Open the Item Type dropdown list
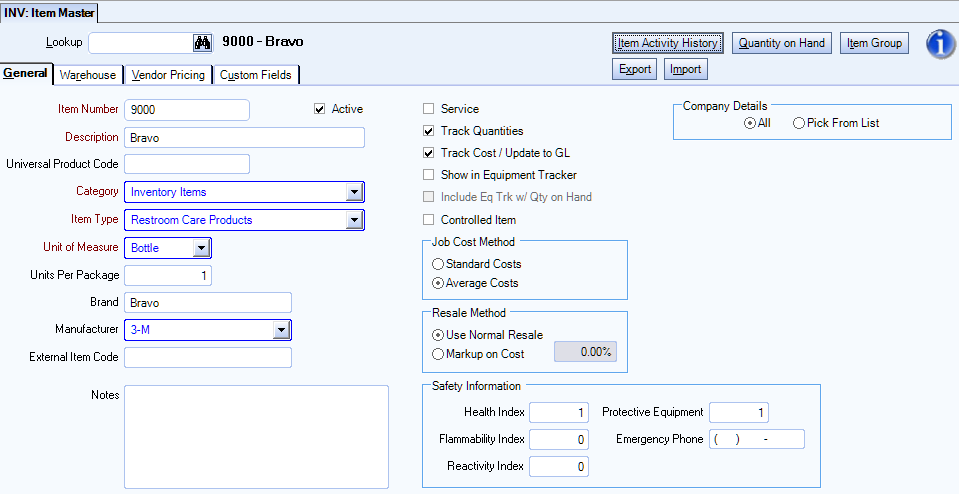Viewport: 959px width, 494px height. [x=354, y=220]
